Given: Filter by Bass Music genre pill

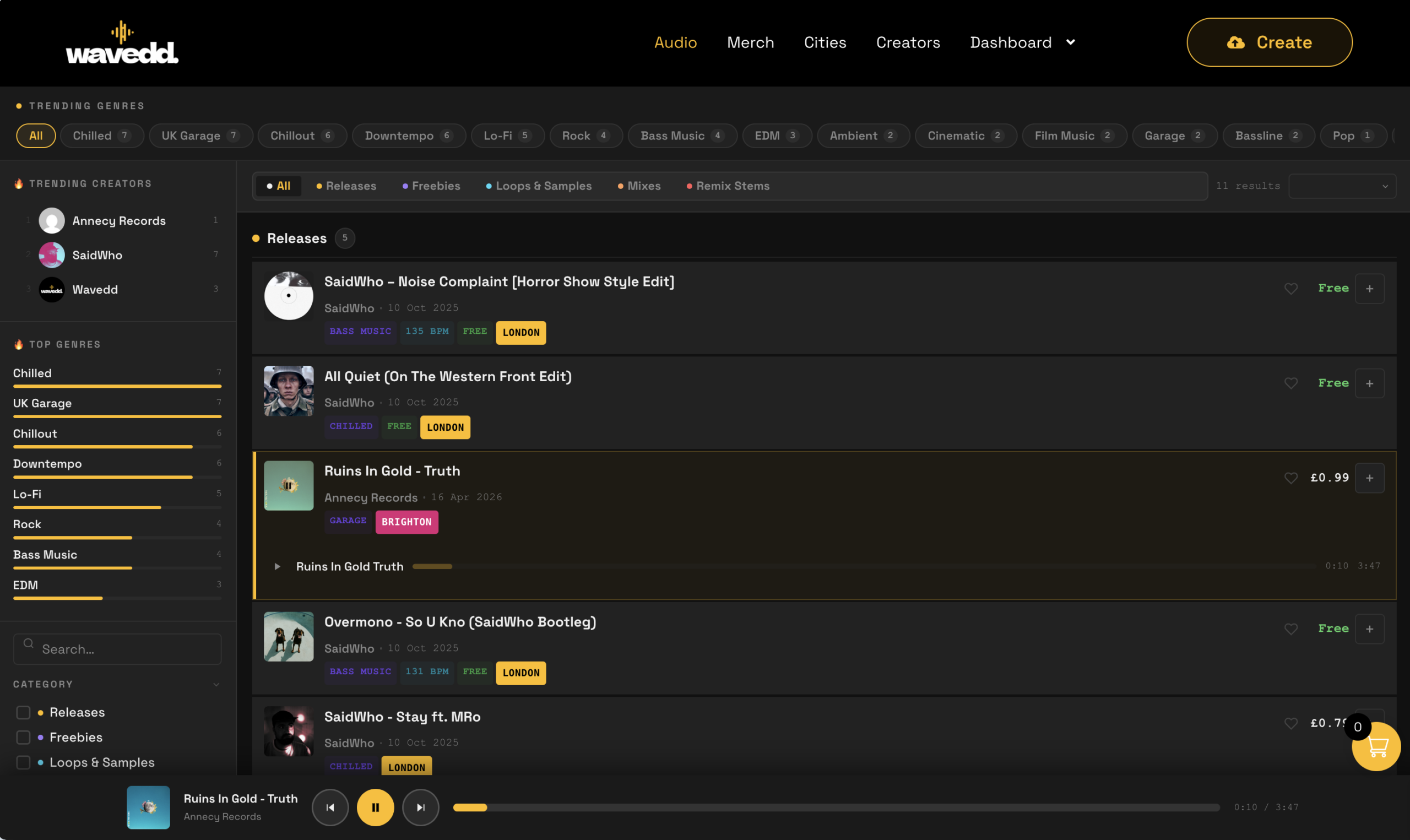Looking at the screenshot, I should 682,136.
